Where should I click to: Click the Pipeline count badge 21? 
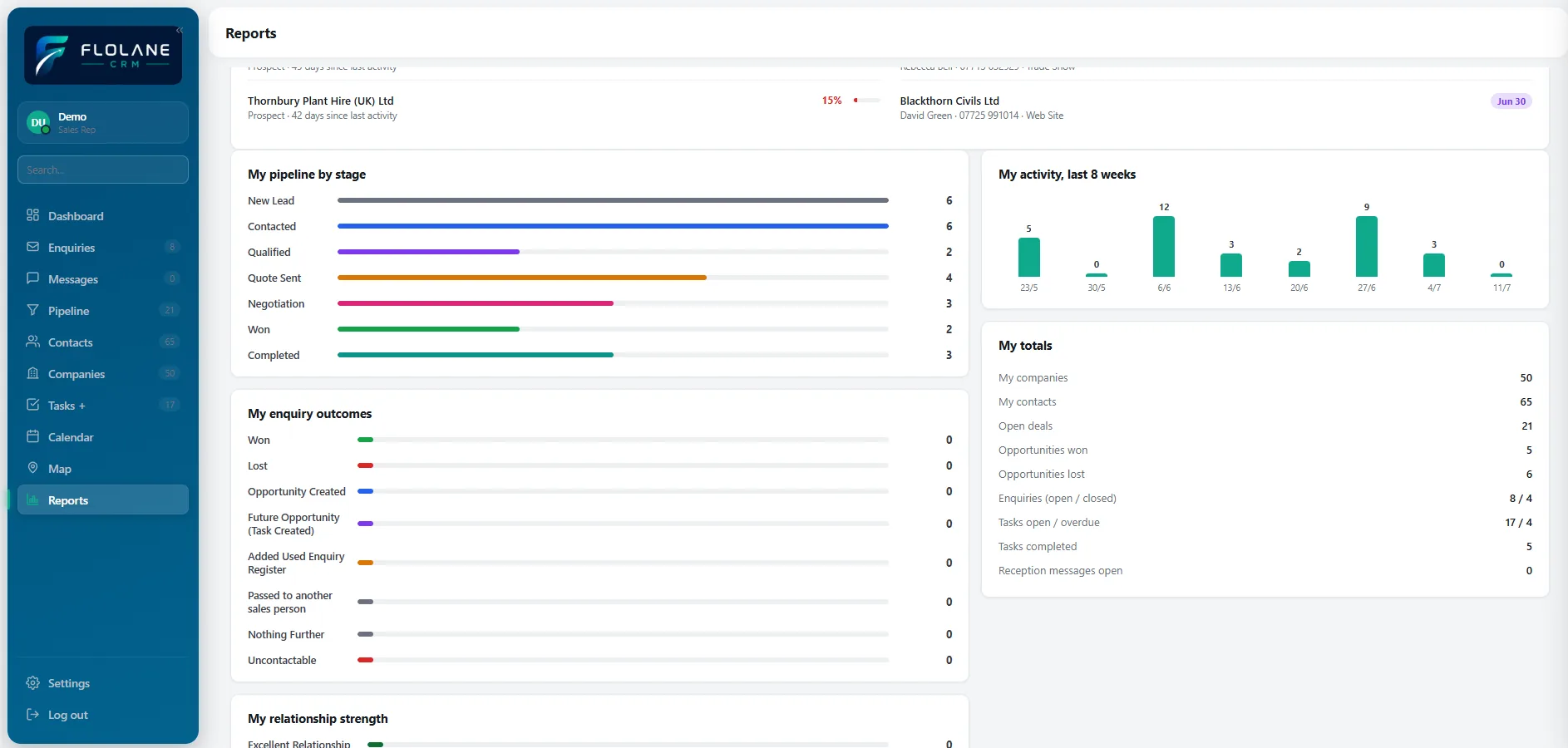pyautogui.click(x=170, y=310)
